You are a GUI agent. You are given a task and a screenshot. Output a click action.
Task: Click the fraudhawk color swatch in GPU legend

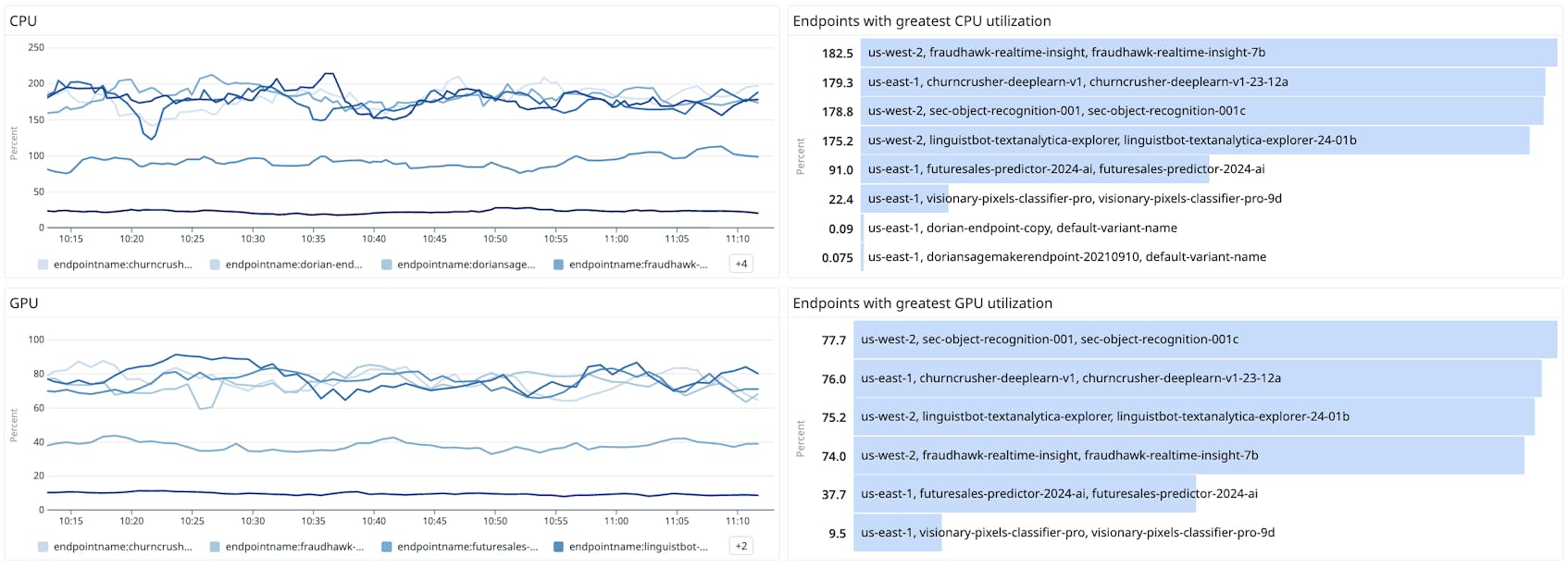coord(215,547)
